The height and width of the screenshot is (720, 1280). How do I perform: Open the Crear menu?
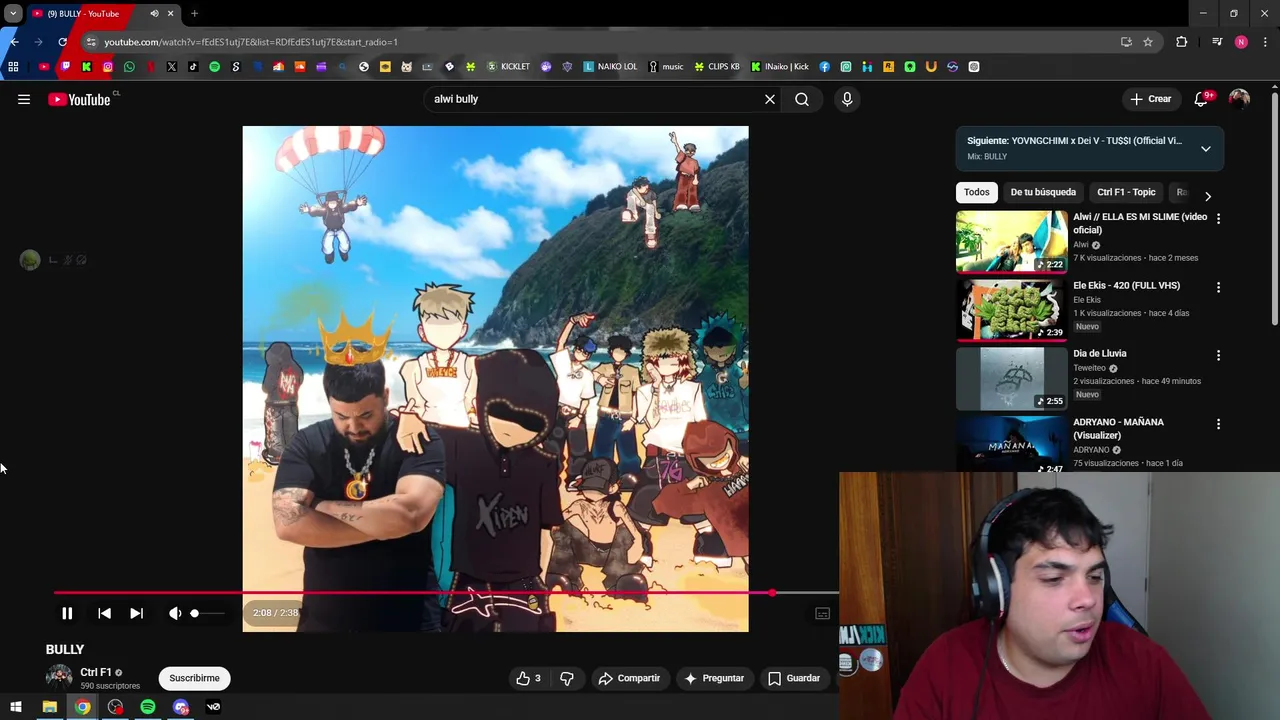pyautogui.click(x=1151, y=99)
